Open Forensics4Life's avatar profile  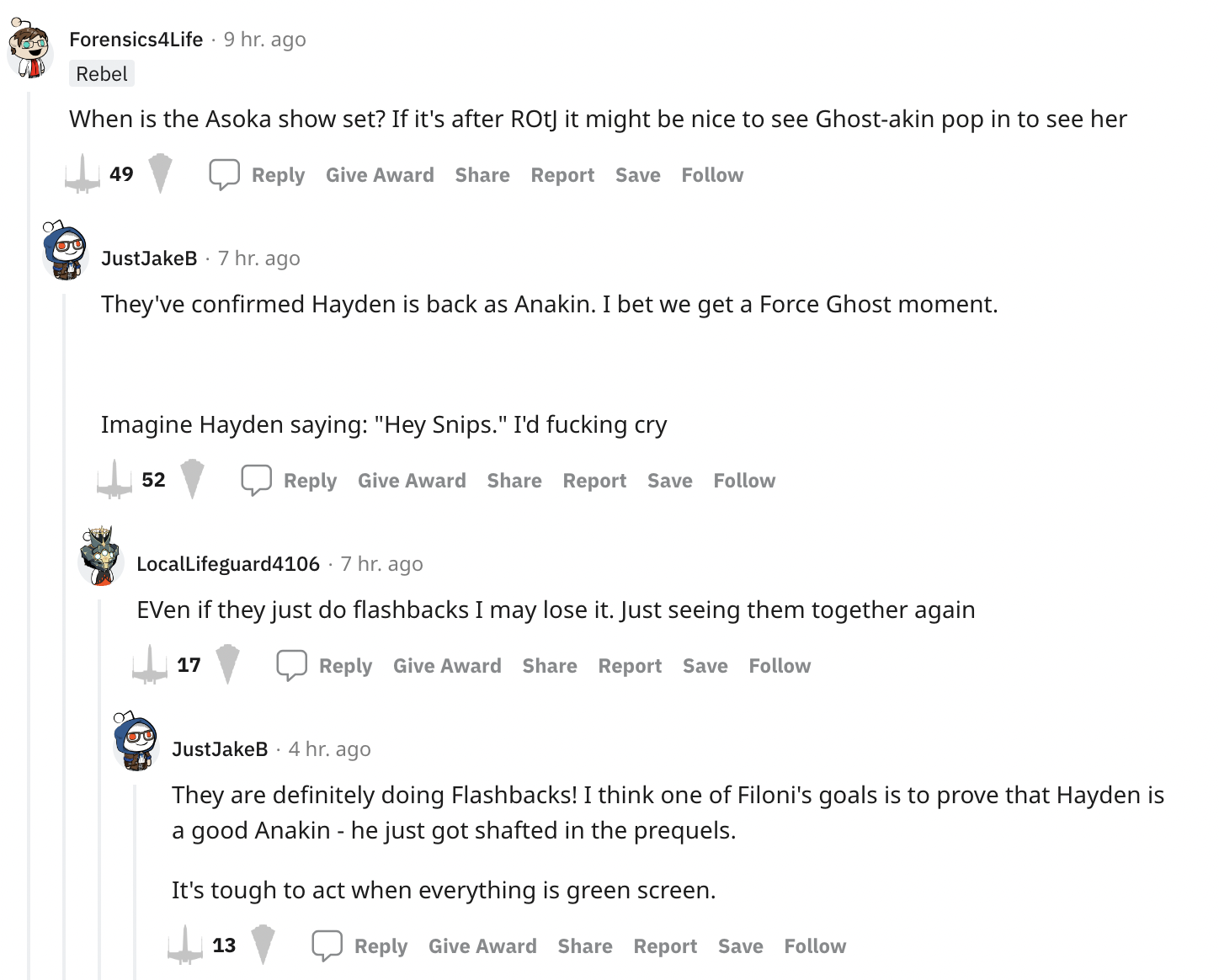pyautogui.click(x=30, y=49)
